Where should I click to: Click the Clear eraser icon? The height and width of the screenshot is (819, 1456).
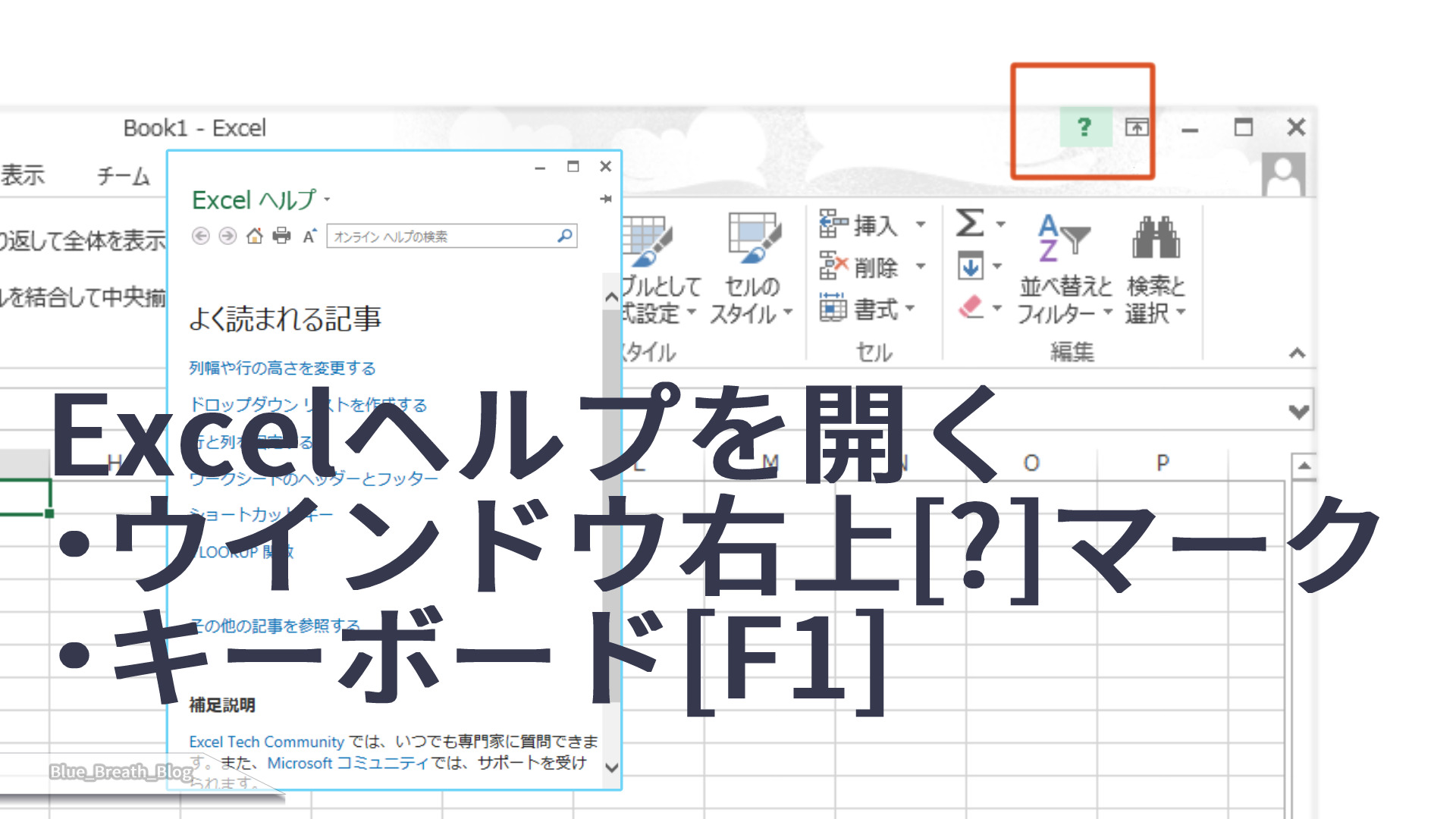[x=971, y=307]
